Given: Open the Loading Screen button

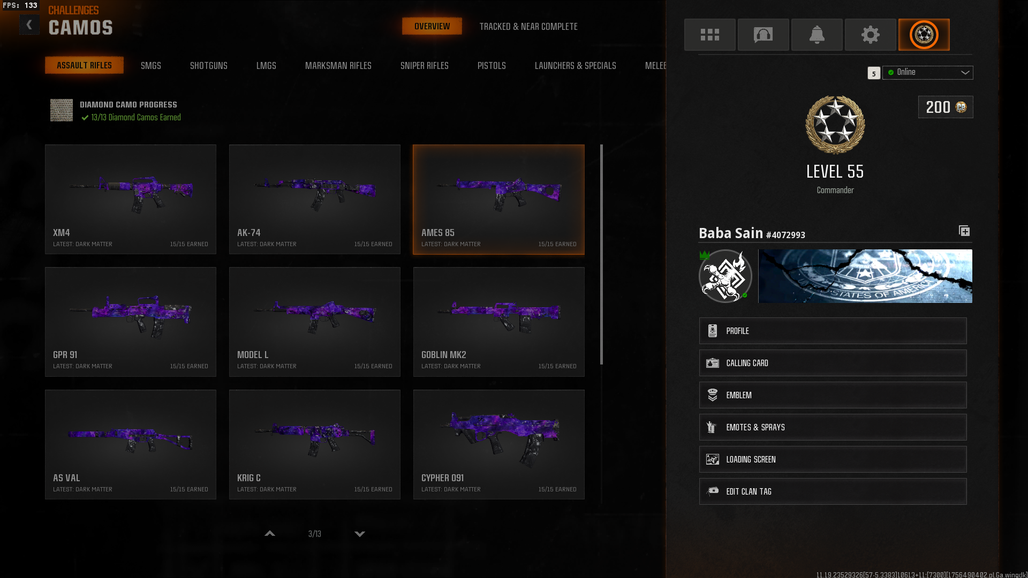Looking at the screenshot, I should pos(833,459).
